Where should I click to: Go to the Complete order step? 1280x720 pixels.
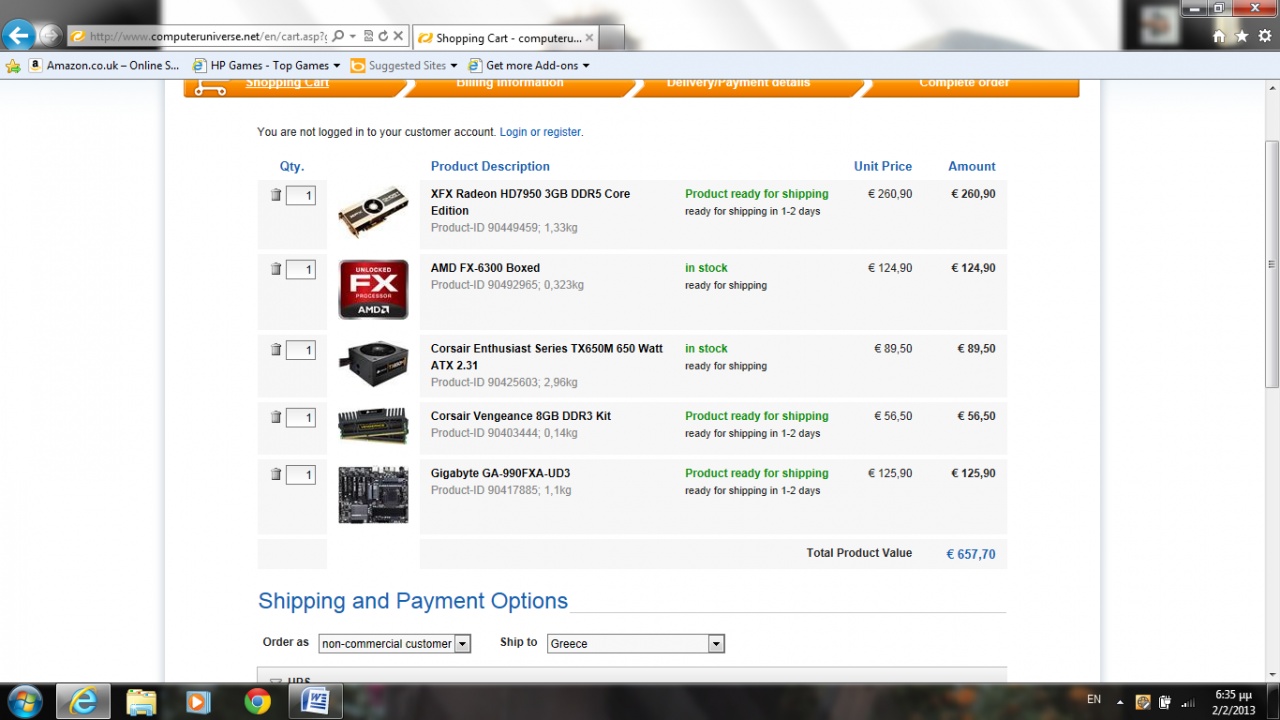[964, 84]
